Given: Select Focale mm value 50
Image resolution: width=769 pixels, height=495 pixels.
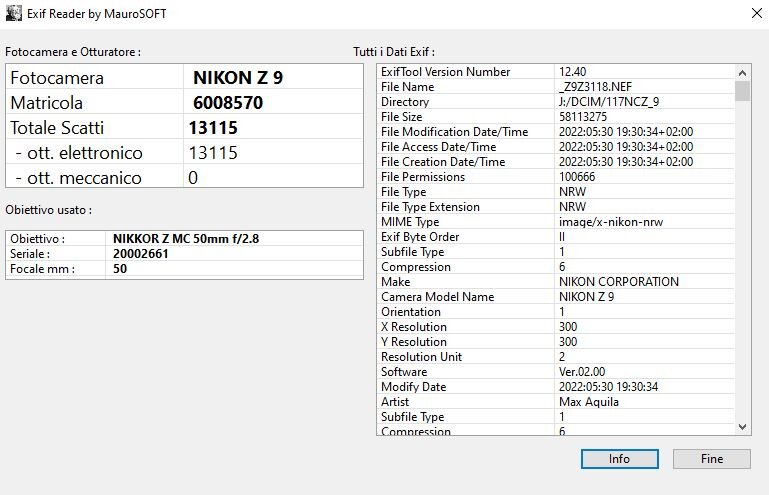Looking at the screenshot, I should (120, 269).
